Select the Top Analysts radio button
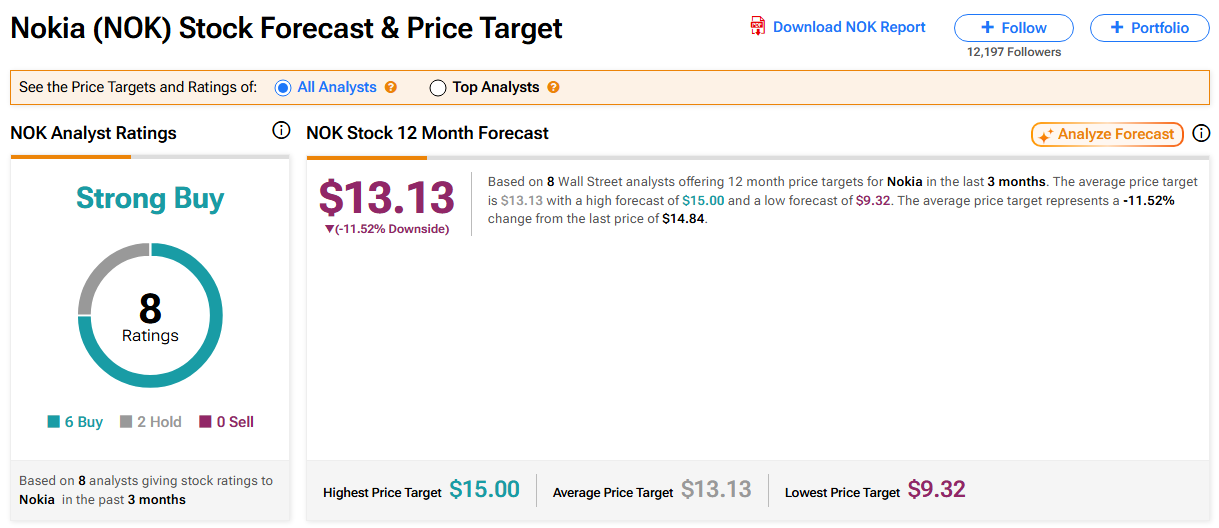Image resolution: width=1219 pixels, height=528 pixels. click(437, 88)
